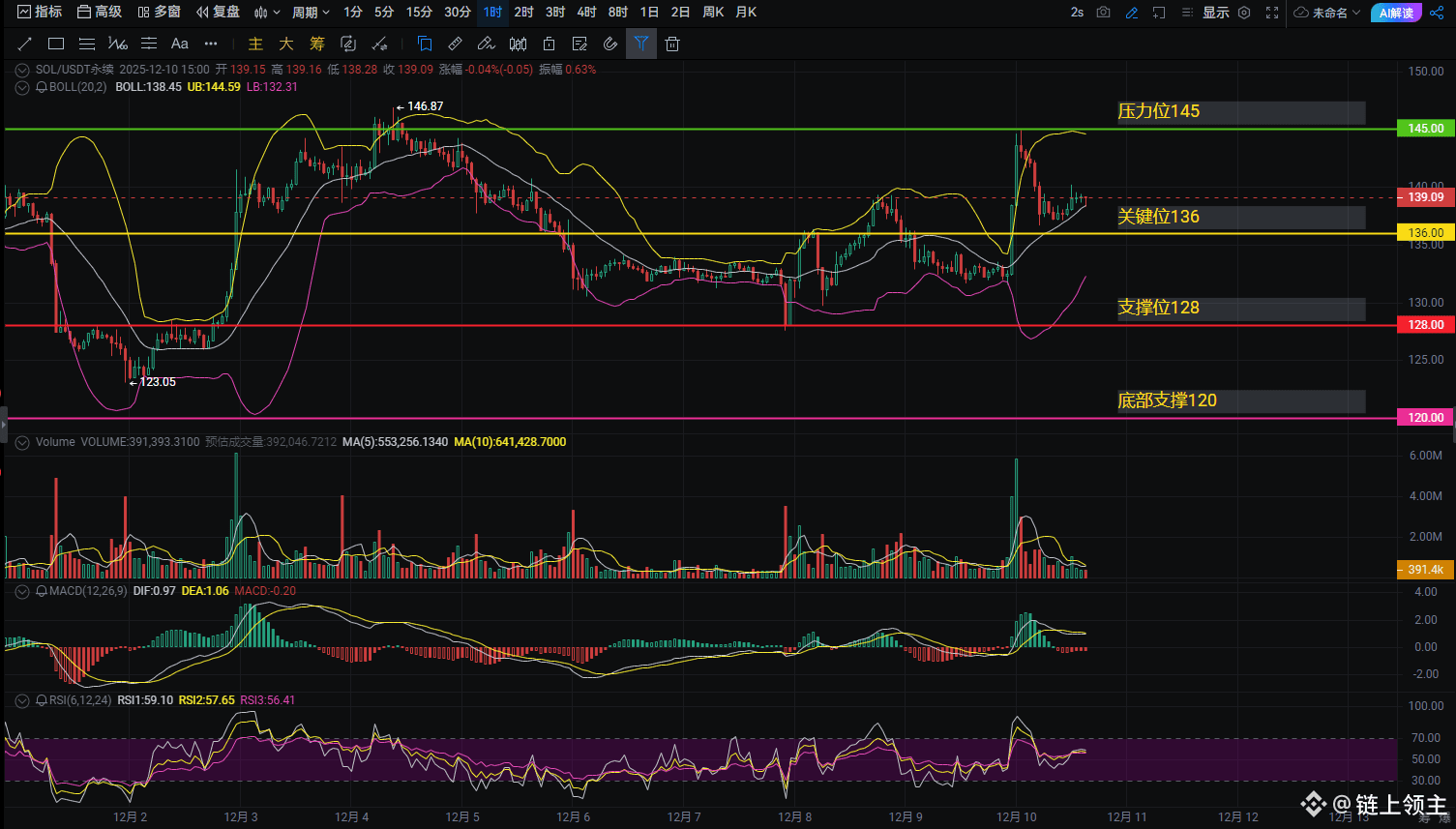
Task: Click the green 145.00 price line label
Action: point(1425,129)
